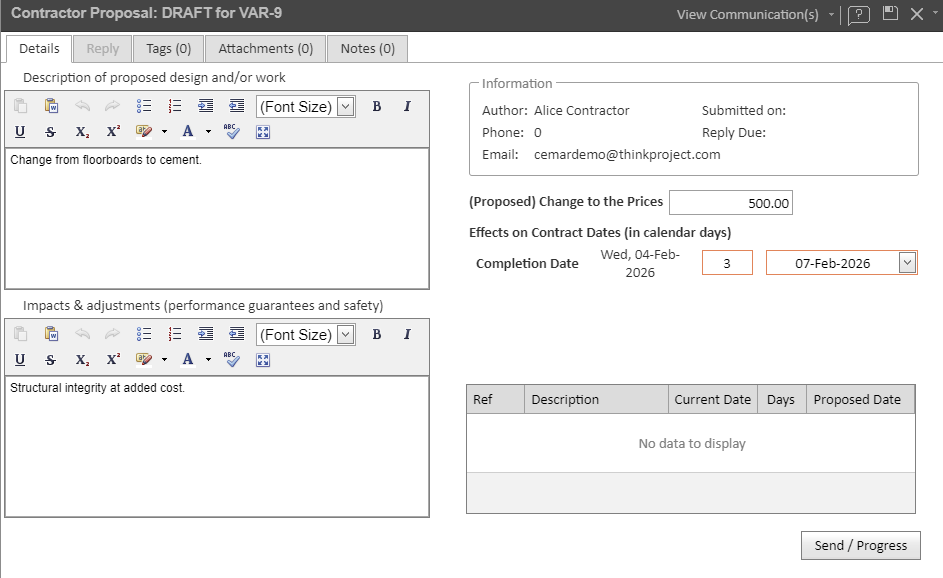Image resolution: width=943 pixels, height=578 pixels.
Task: Apply subscript in the Impacts editor toolbar
Action: click(x=82, y=360)
